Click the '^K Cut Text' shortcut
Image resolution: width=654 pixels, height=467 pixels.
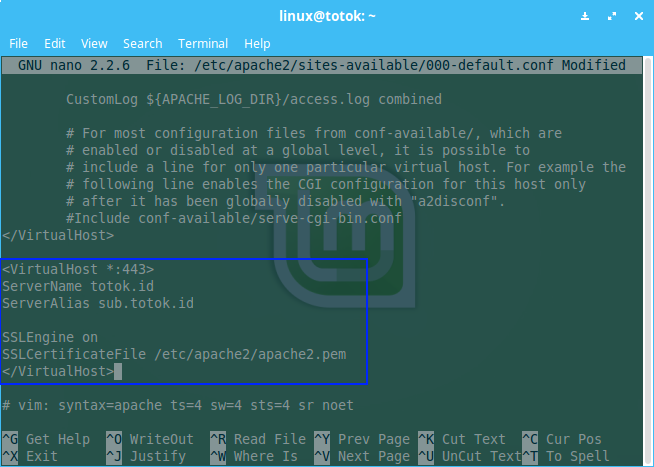coord(462,439)
